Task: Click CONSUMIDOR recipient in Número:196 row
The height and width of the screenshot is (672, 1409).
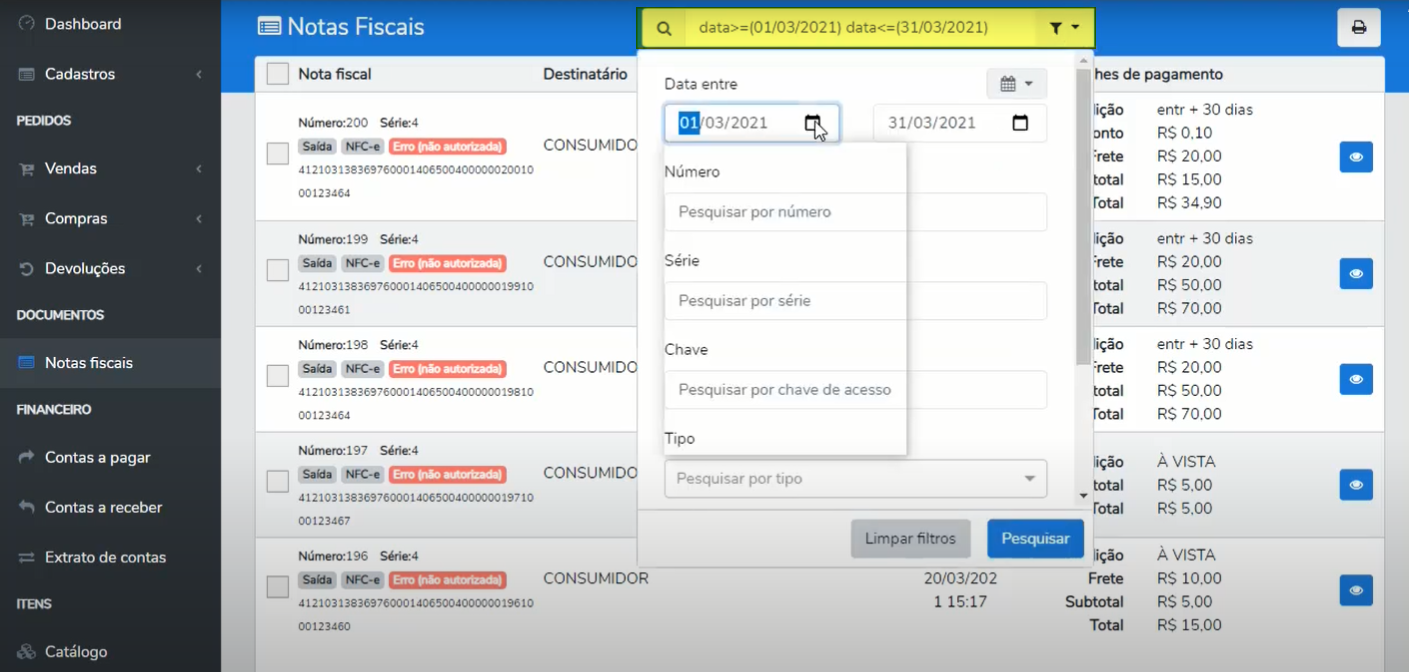Action: coord(596,578)
